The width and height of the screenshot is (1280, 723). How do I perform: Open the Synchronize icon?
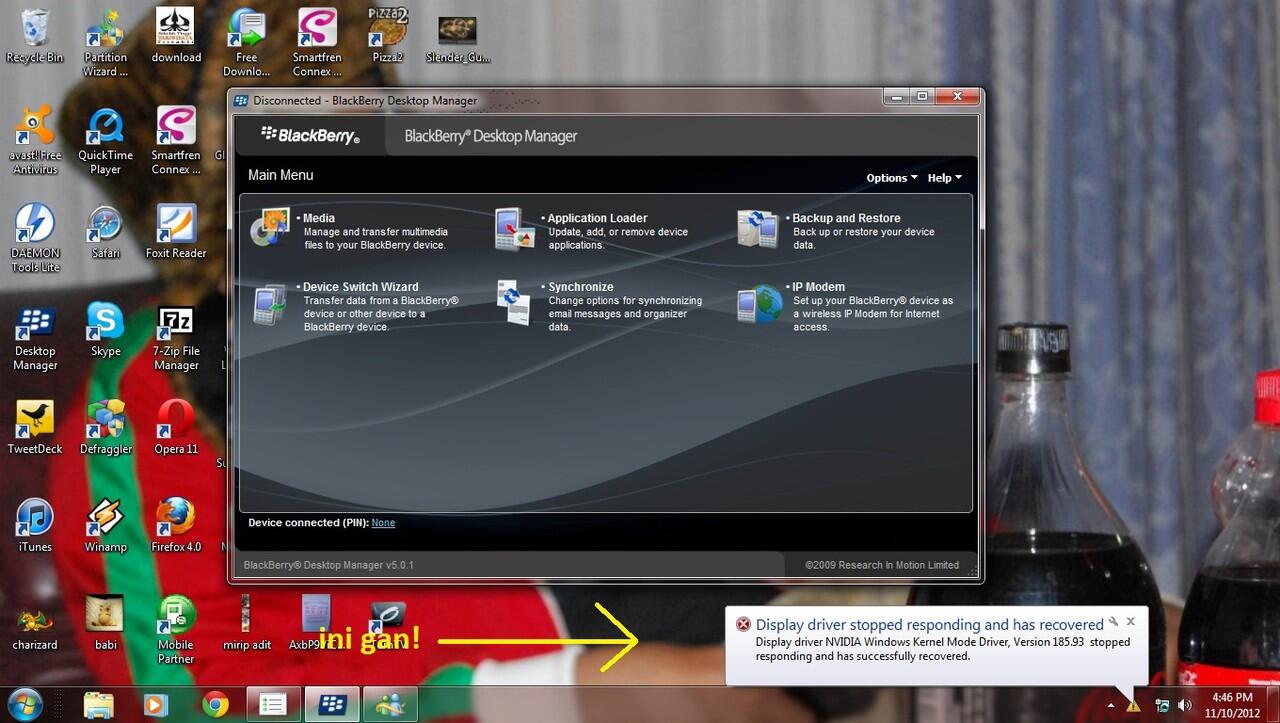(x=514, y=301)
